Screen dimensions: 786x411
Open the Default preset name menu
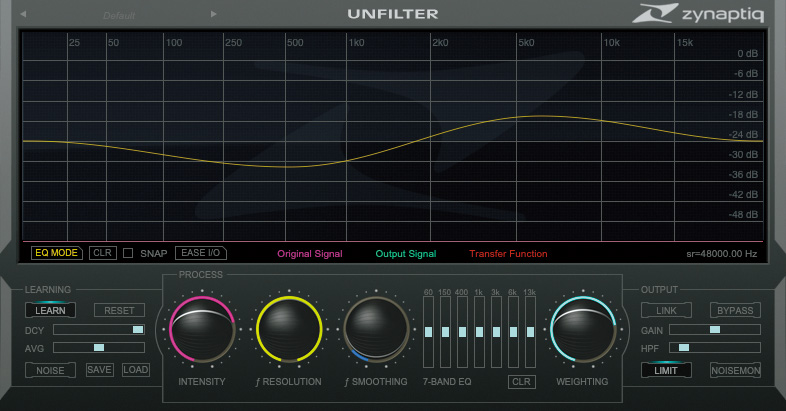click(x=119, y=16)
